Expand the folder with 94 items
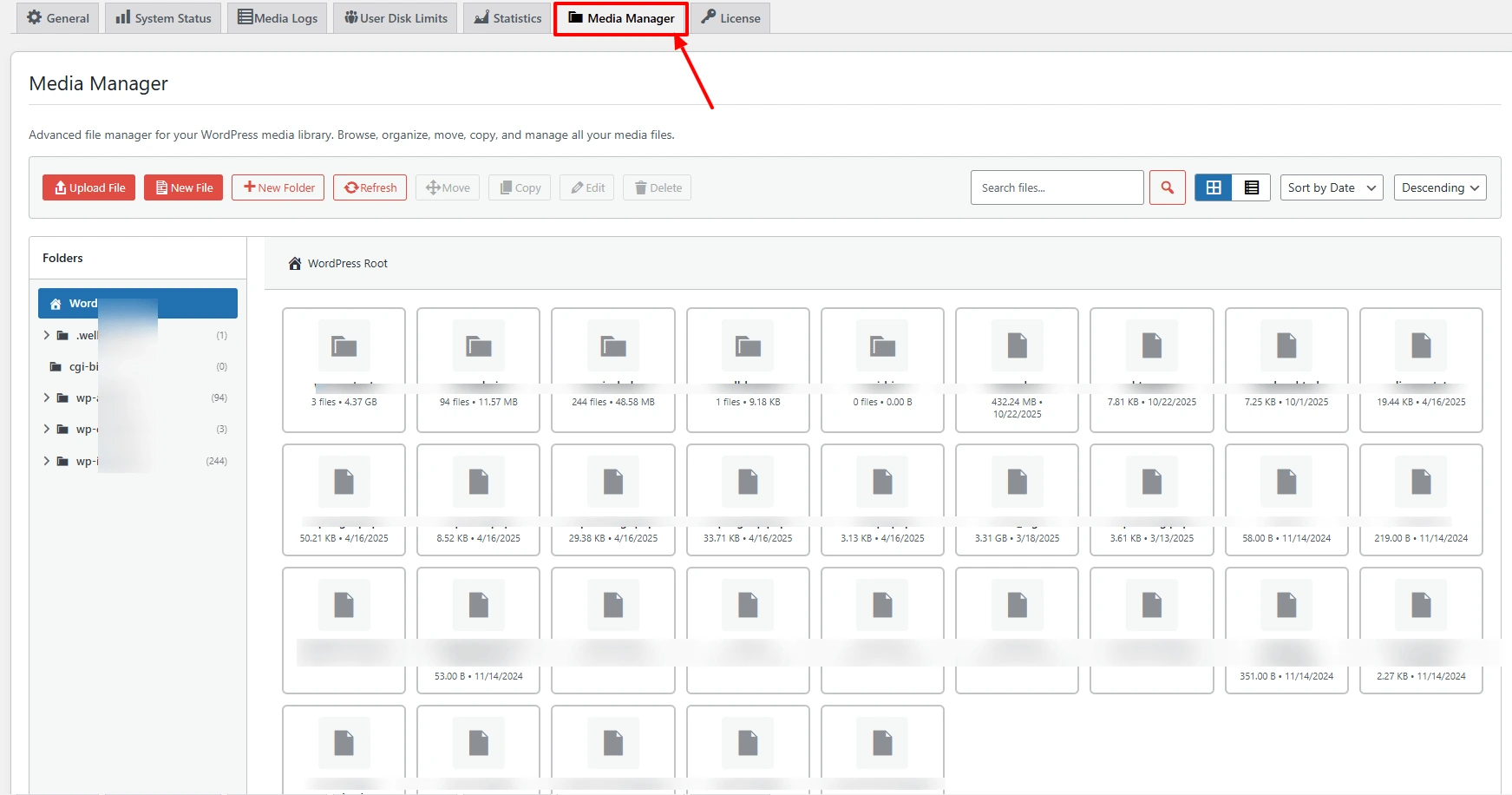 (x=47, y=397)
